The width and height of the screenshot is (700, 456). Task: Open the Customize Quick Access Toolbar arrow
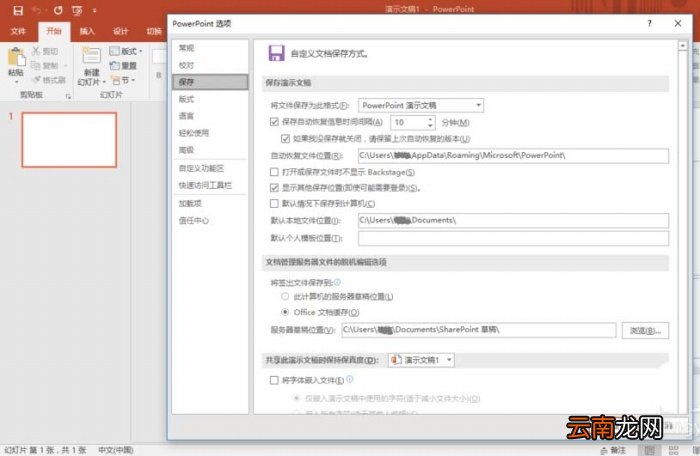click(95, 10)
